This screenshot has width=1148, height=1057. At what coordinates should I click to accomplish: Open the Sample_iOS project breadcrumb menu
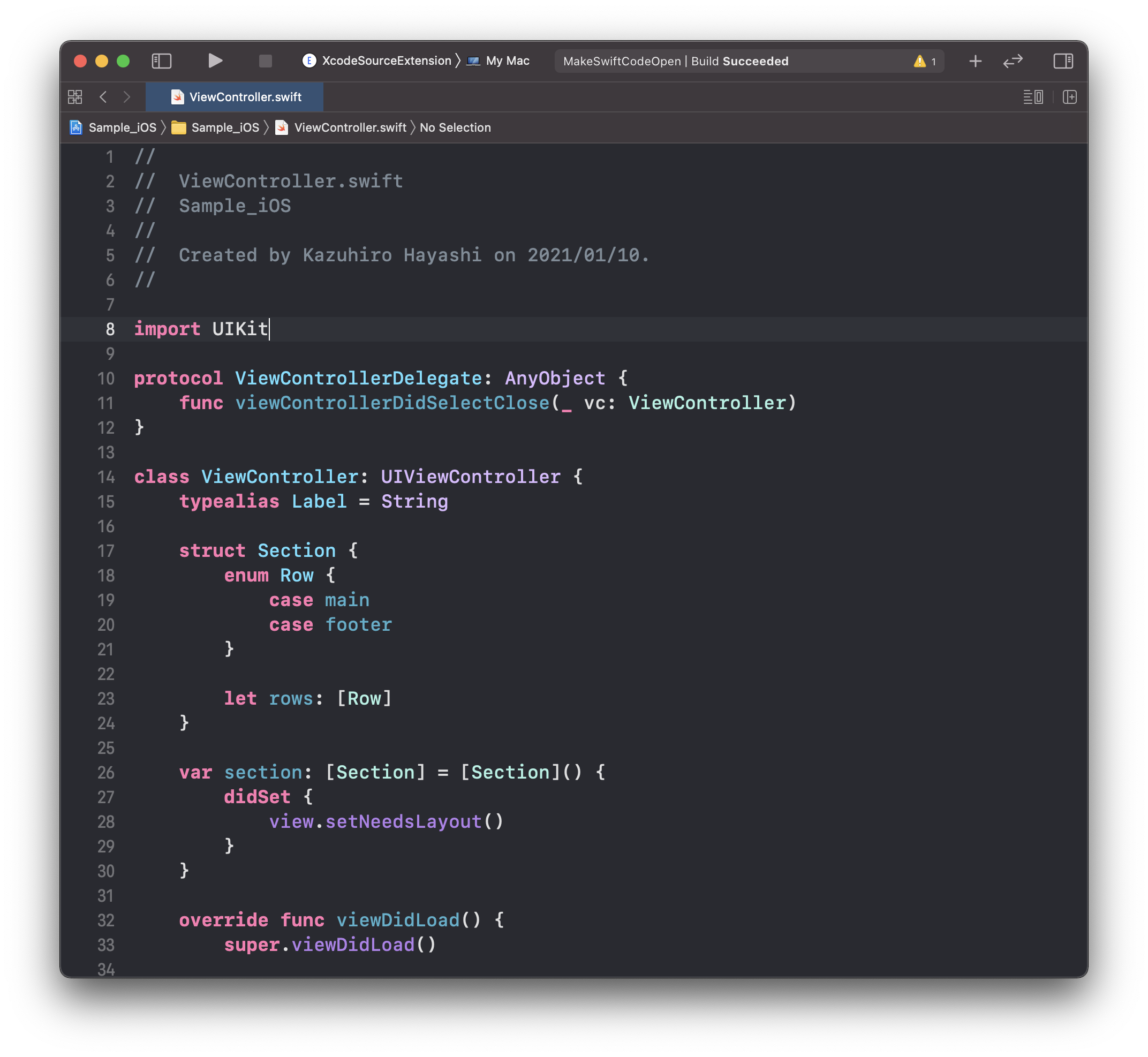(123, 127)
